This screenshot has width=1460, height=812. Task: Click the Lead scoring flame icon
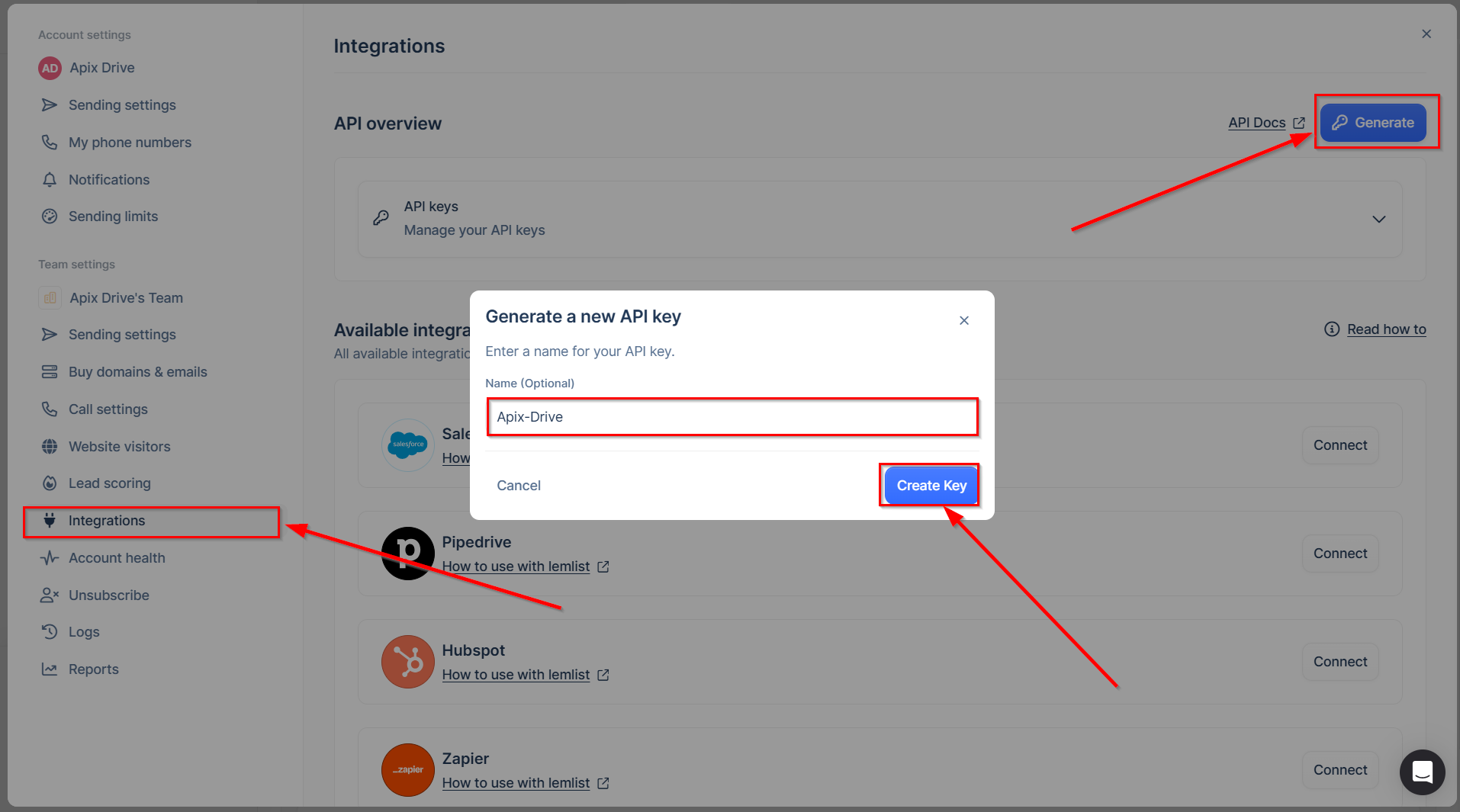pos(50,483)
